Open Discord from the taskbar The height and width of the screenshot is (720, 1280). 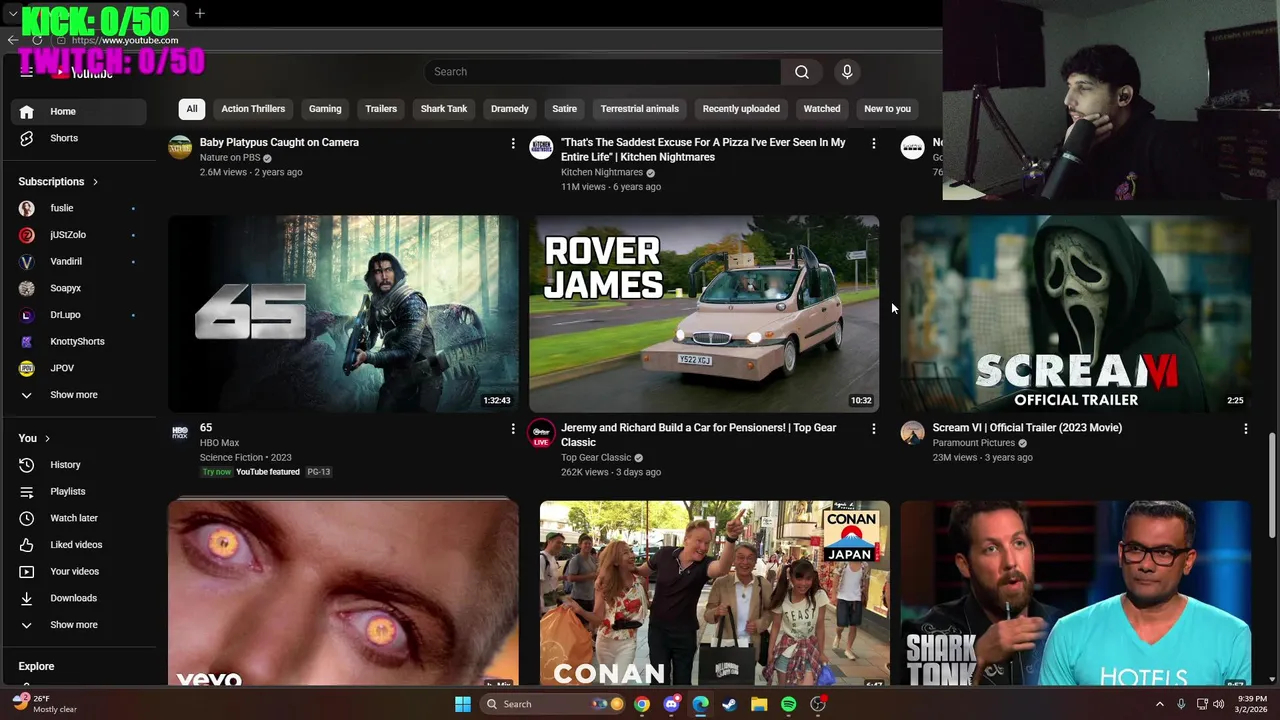671,704
